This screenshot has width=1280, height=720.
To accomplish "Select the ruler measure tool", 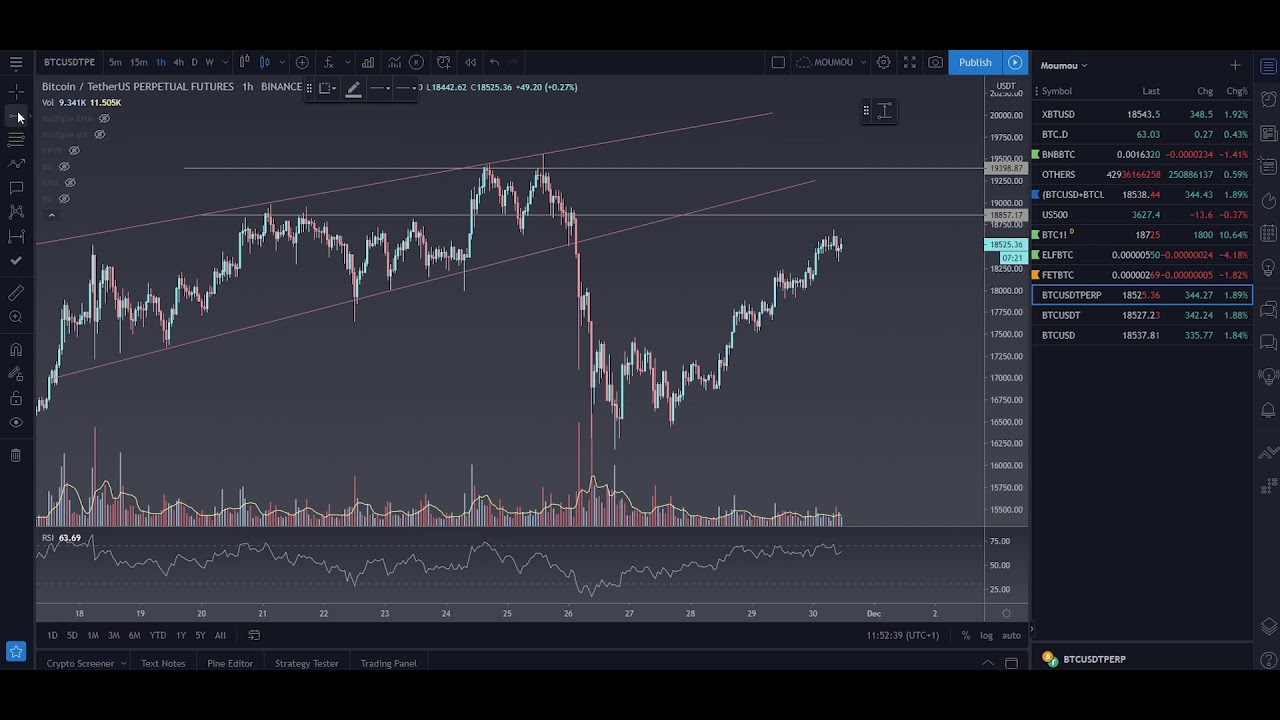I will pos(16,293).
